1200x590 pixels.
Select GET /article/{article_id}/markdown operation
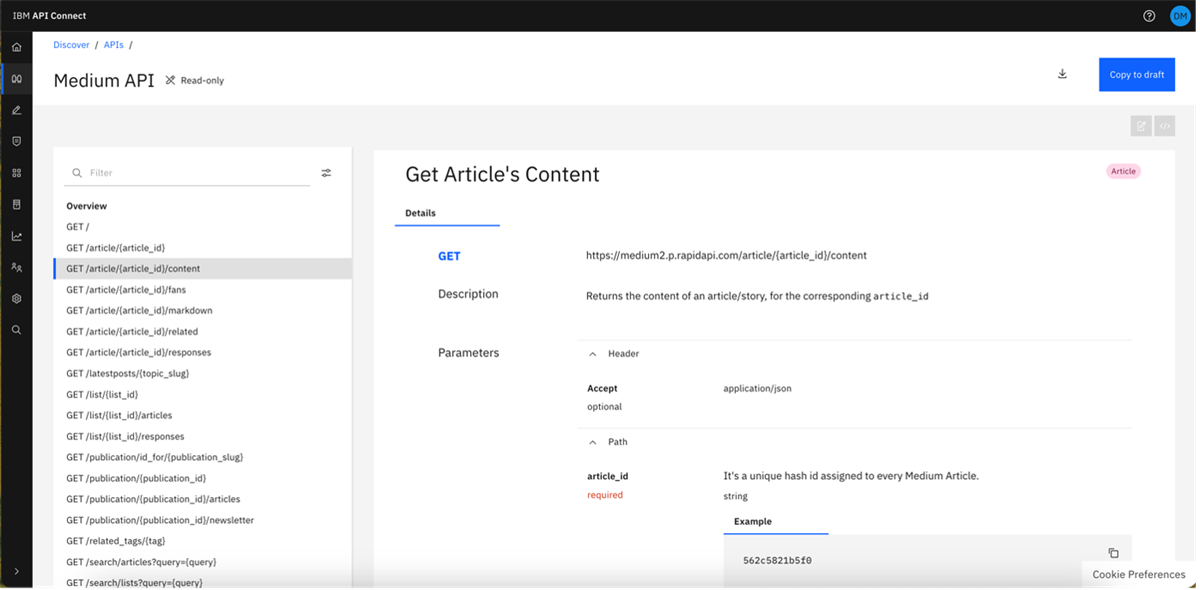(203, 311)
